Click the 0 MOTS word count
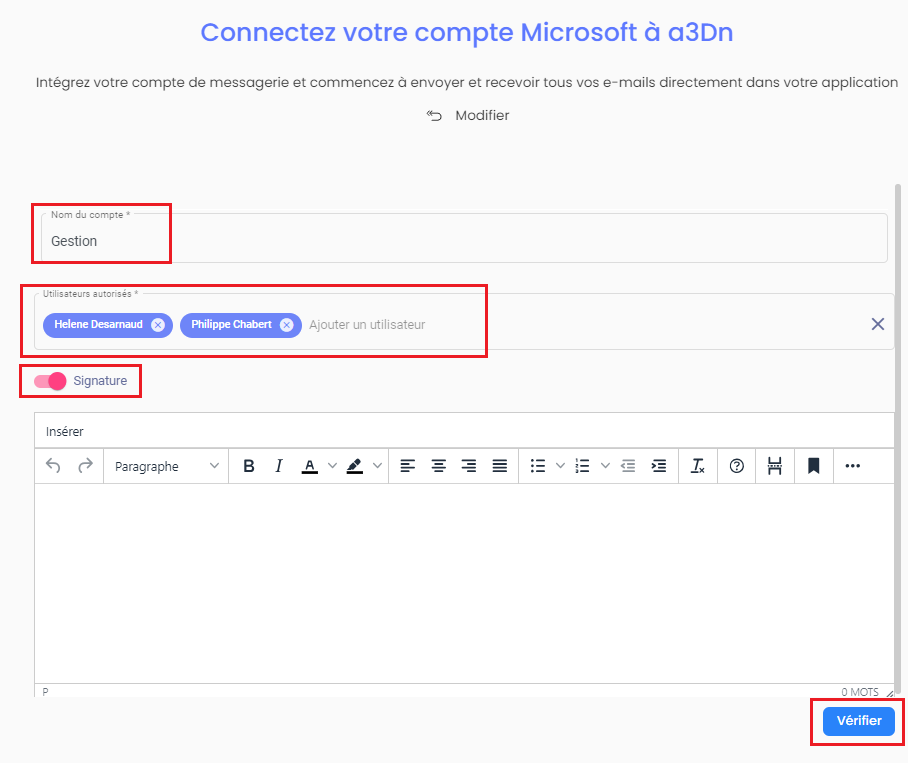The height and width of the screenshot is (763, 908). [x=860, y=692]
